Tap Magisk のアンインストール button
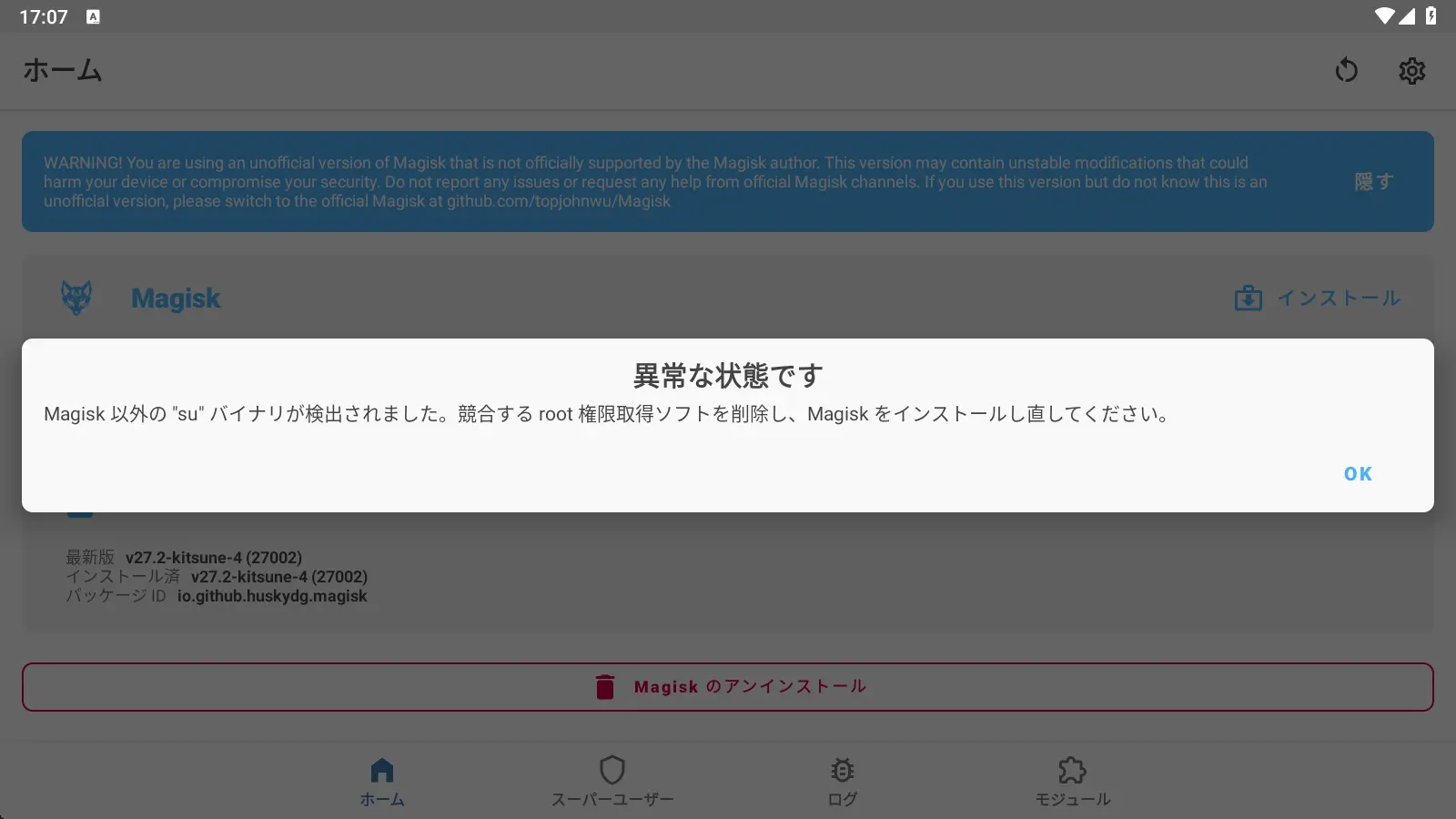Viewport: 1456px width, 819px height. (x=728, y=687)
